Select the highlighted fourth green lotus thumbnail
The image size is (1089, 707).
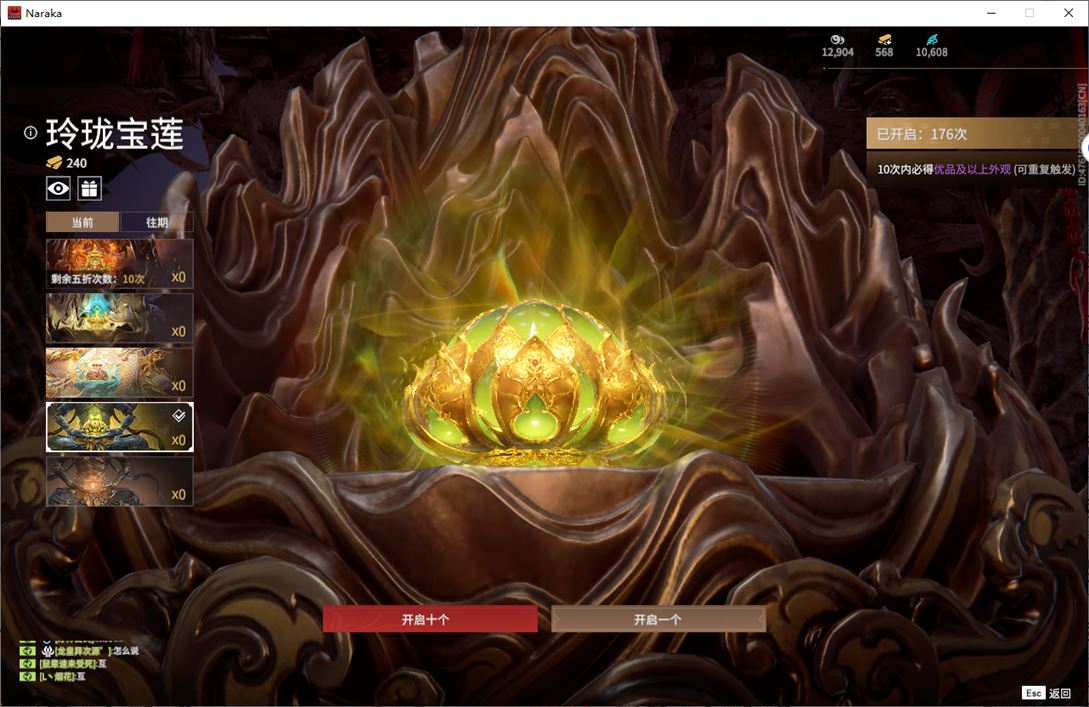[x=119, y=426]
